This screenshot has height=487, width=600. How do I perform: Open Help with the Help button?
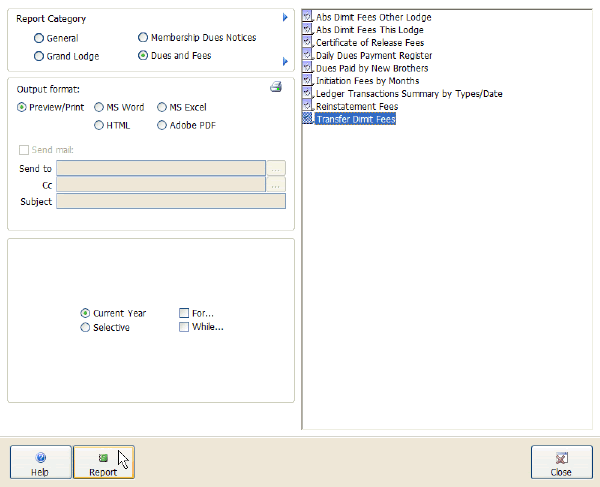[40, 463]
